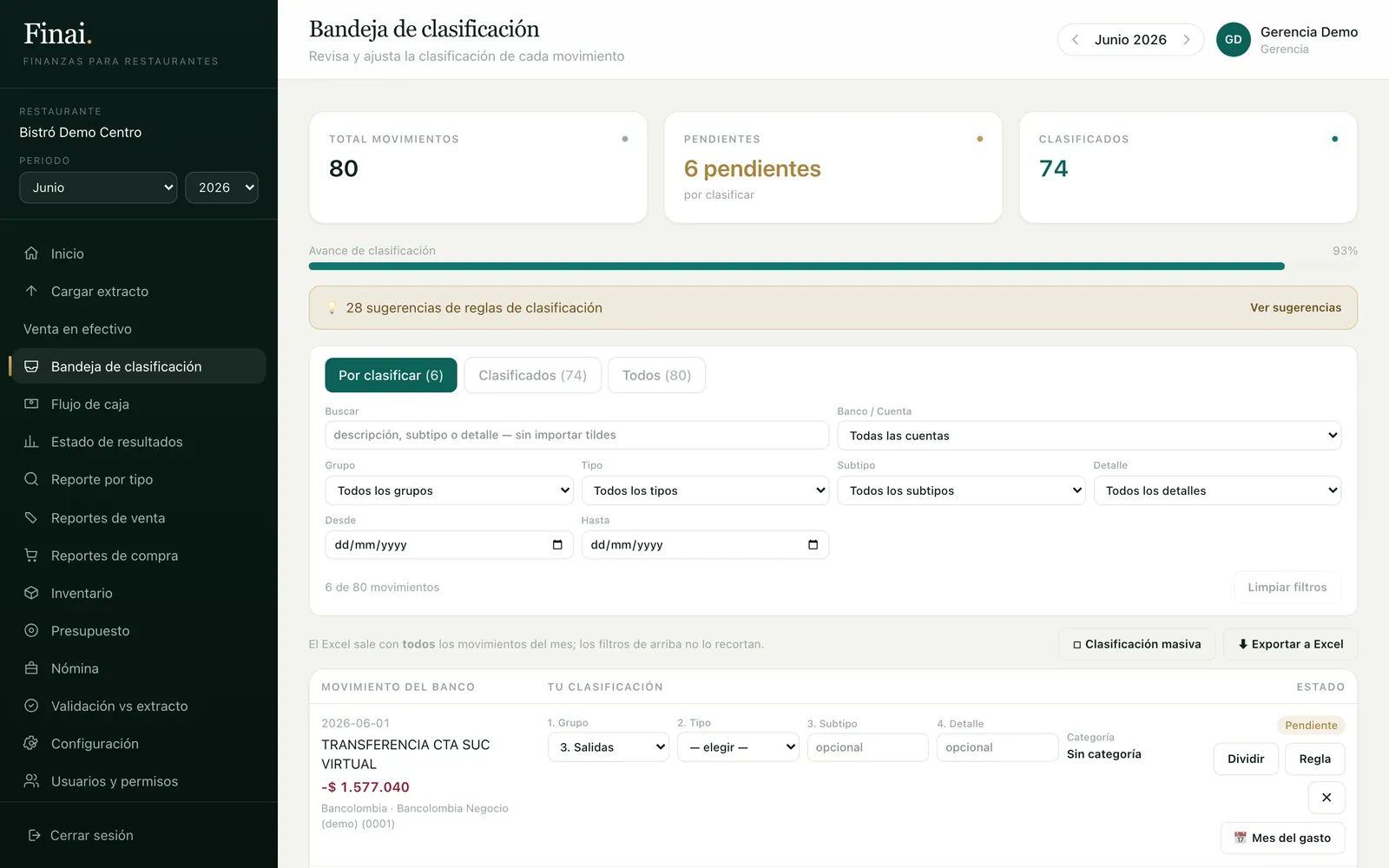Screen dimensions: 1389x868
Task: Expand the Todos los detalles dropdown
Action: (1217, 490)
